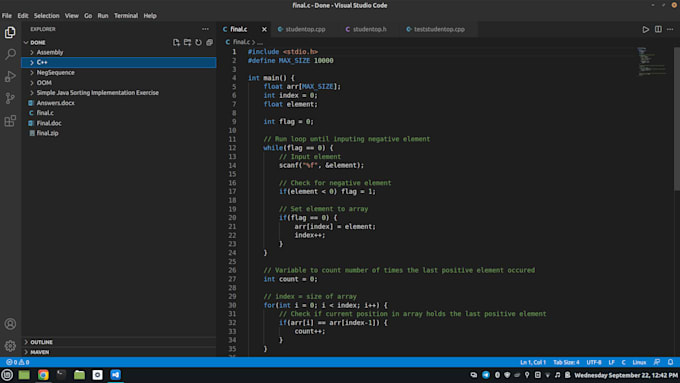Open the feedback icon in status bar

[657, 362]
